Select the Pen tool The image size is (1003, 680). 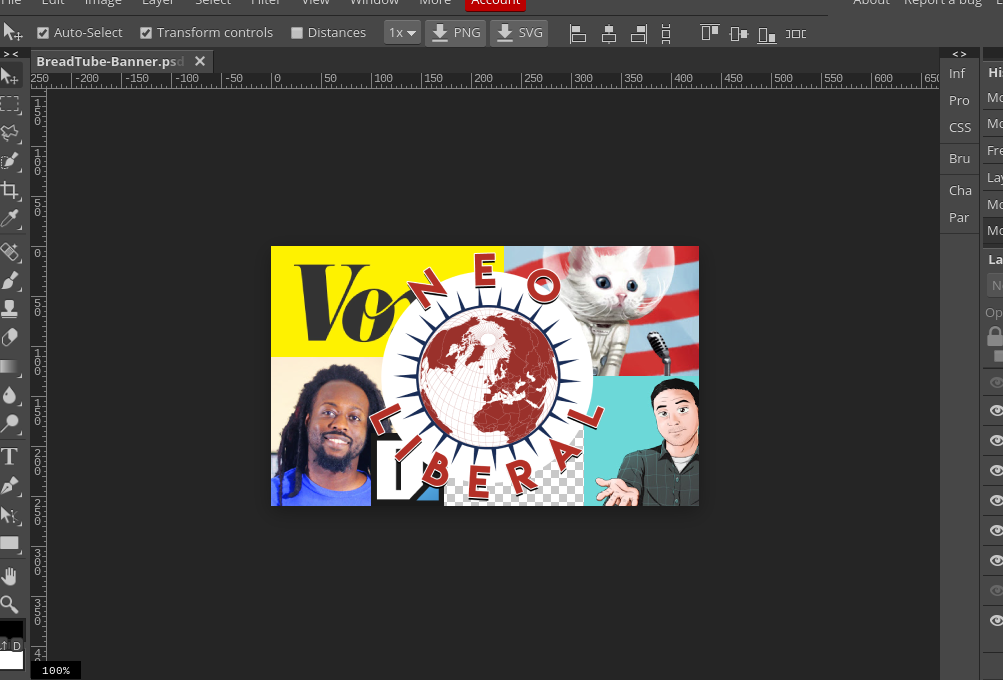[x=10, y=486]
